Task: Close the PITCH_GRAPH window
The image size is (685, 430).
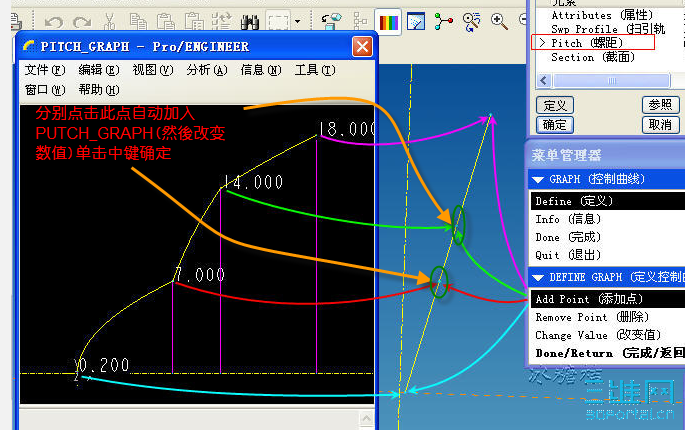Action: coord(362,46)
